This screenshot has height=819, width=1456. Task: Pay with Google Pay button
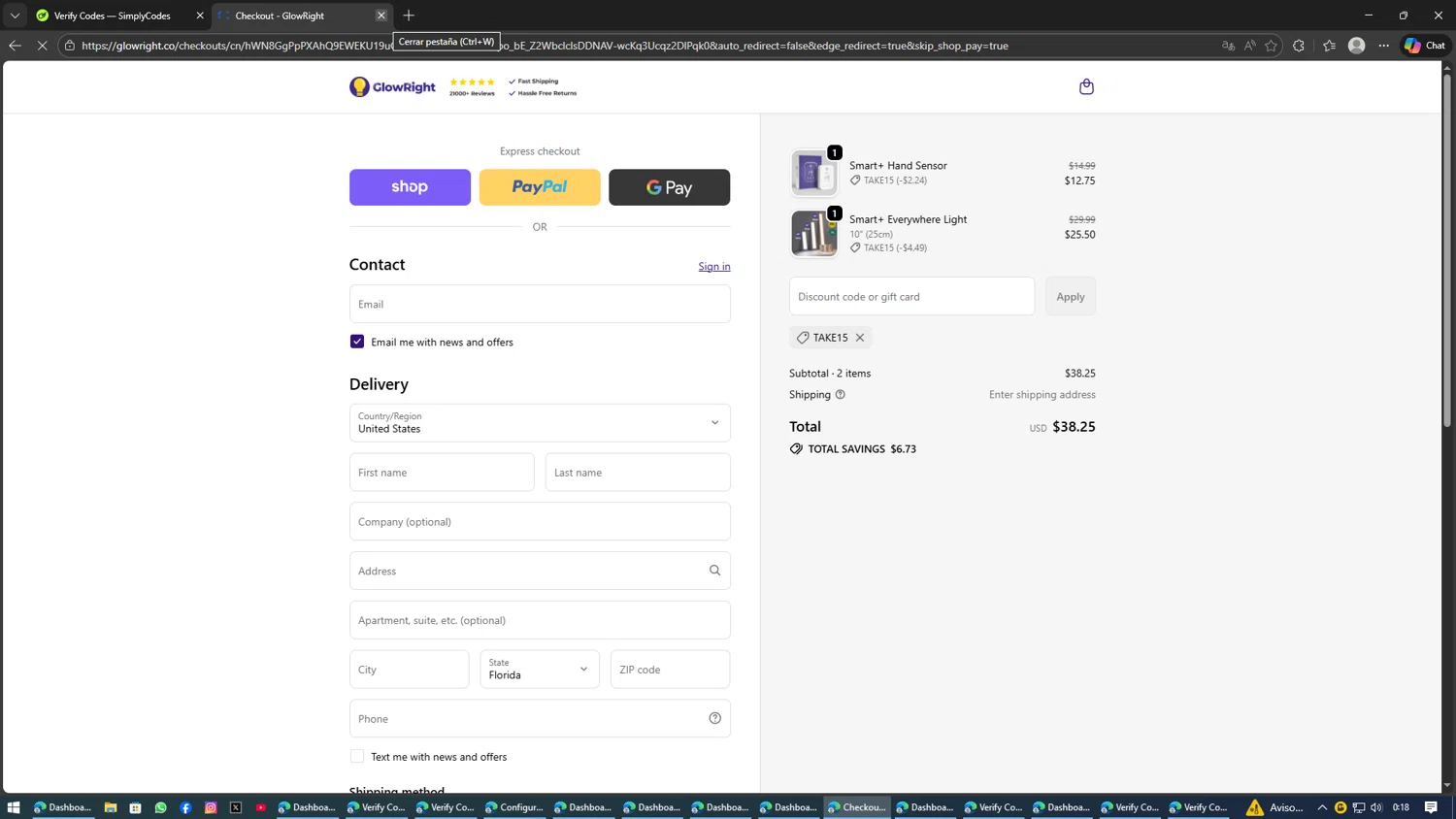[670, 187]
